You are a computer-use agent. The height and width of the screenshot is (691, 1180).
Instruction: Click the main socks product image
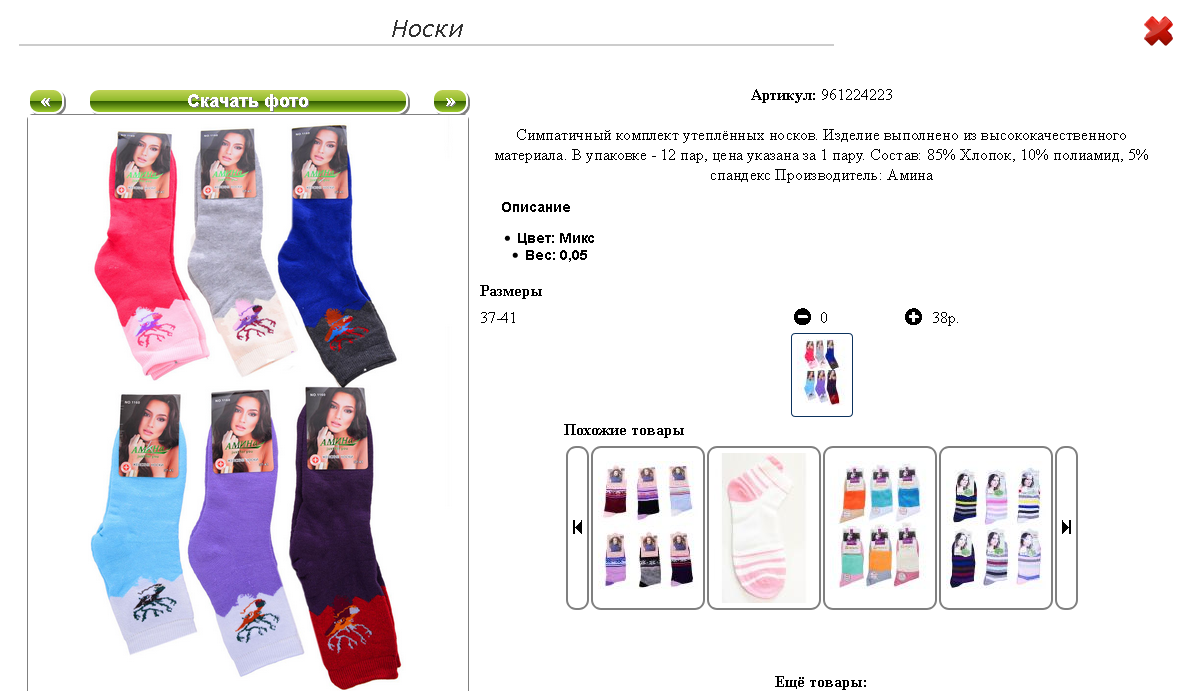248,404
